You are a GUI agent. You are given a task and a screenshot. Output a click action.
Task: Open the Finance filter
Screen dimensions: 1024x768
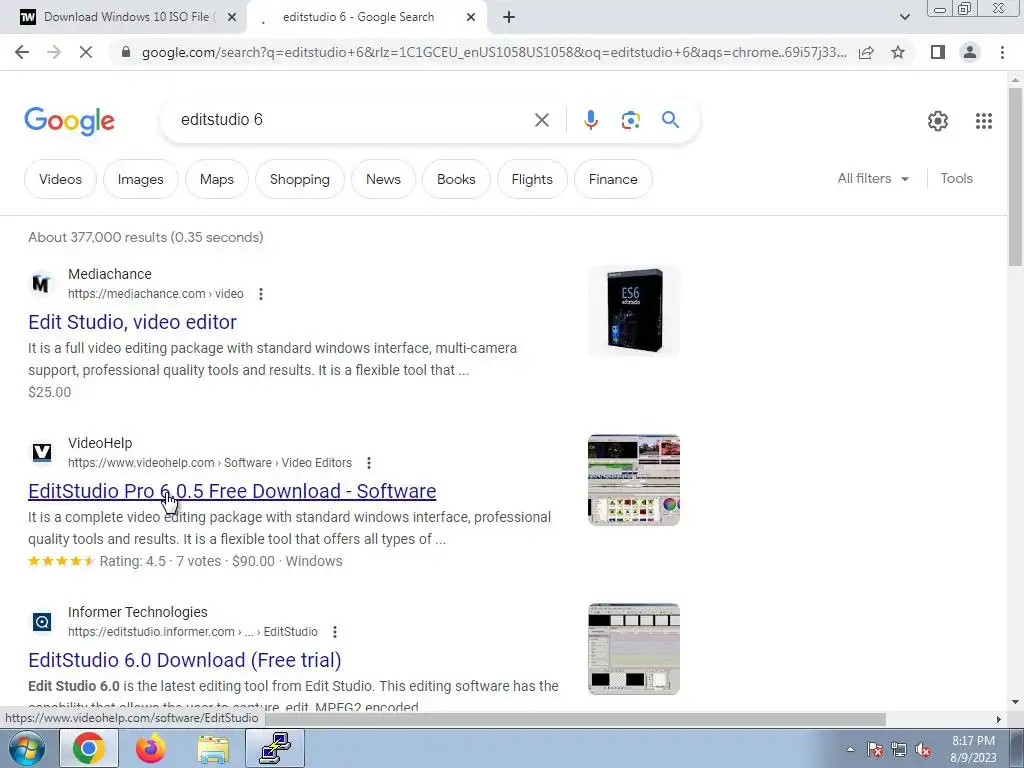(613, 179)
